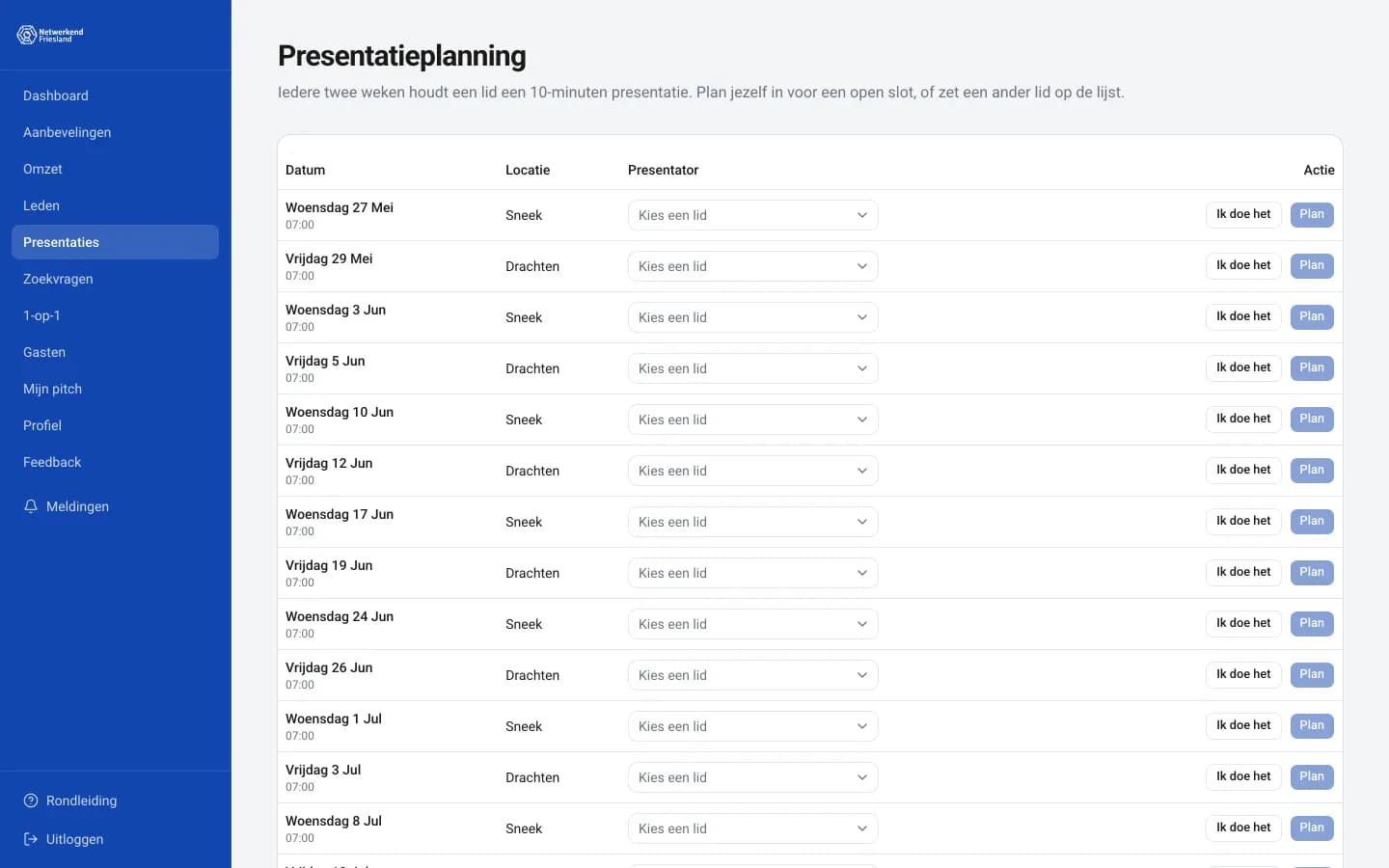Viewport: 1389px width, 868px height.
Task: Claim the Vrijdag 19 Jun slot yourself
Action: tap(1243, 572)
